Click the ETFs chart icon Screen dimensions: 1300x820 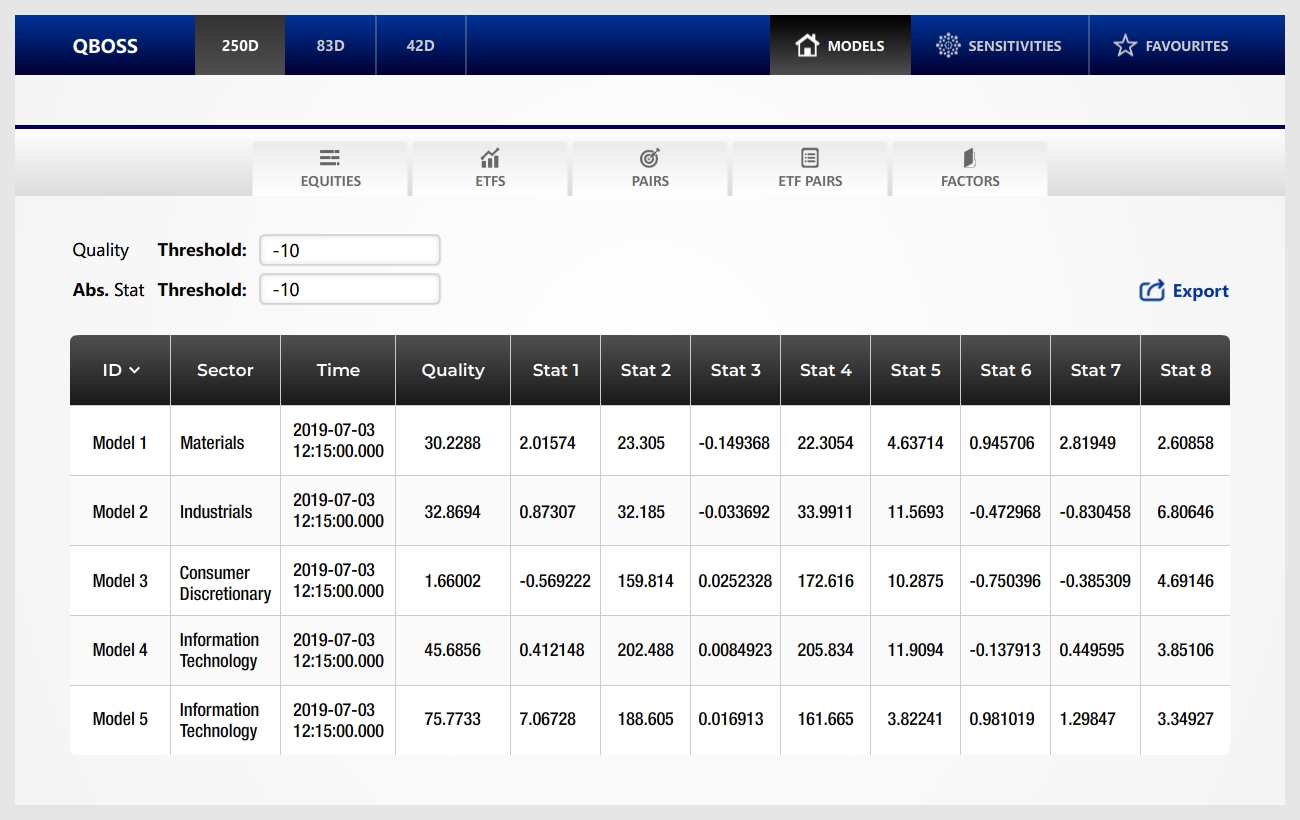tap(490, 158)
